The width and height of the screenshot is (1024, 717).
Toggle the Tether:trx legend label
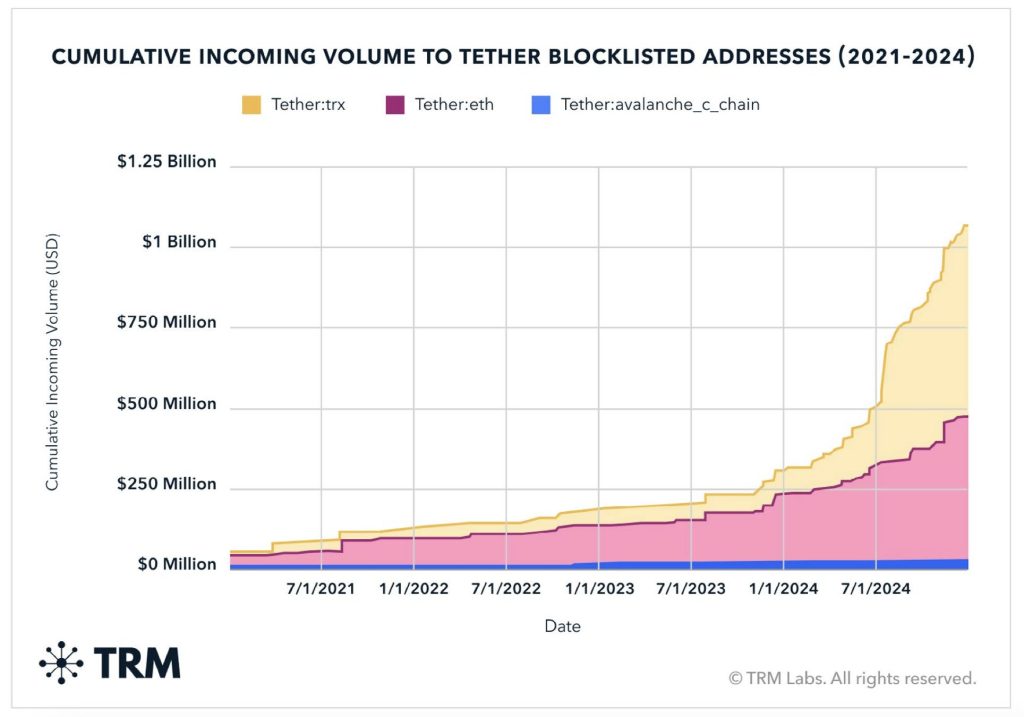coord(308,104)
